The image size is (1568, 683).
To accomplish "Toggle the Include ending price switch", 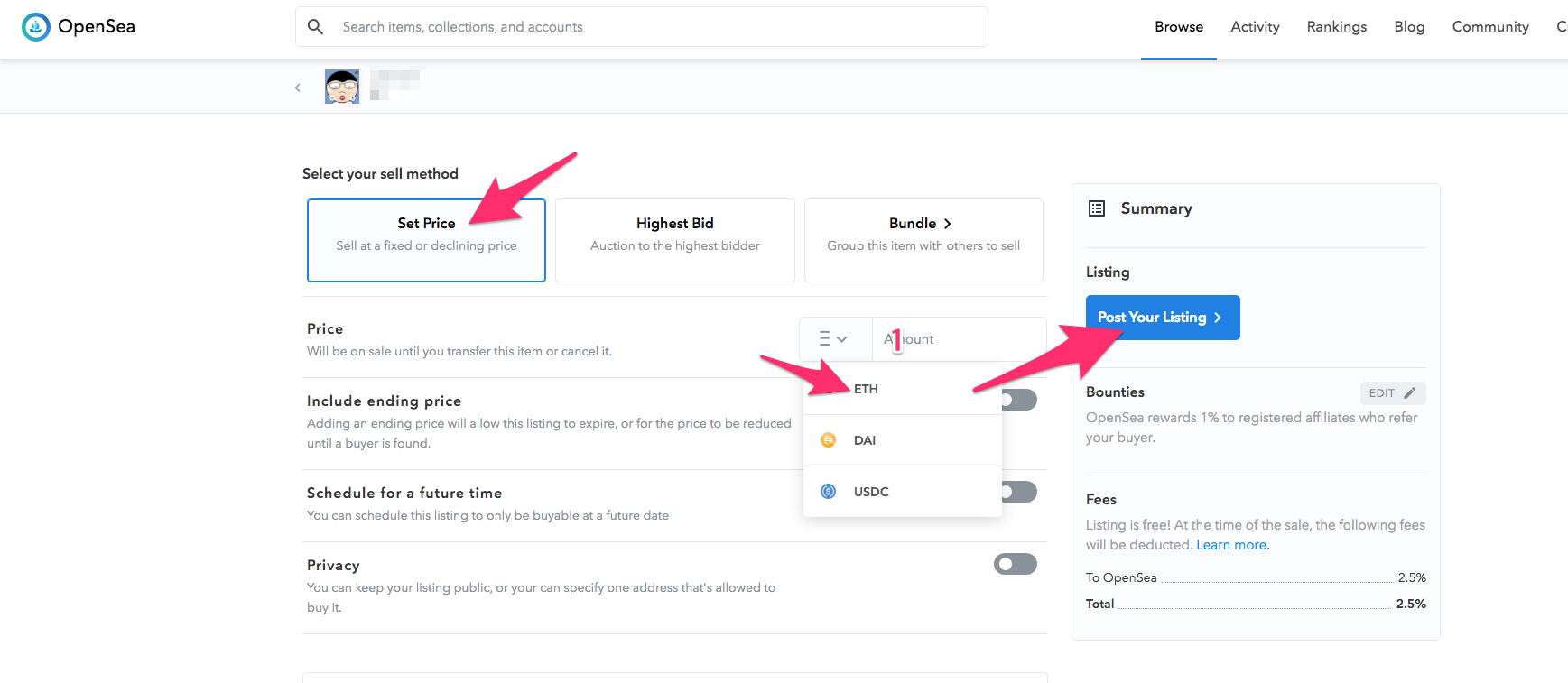I will click(x=1018, y=400).
